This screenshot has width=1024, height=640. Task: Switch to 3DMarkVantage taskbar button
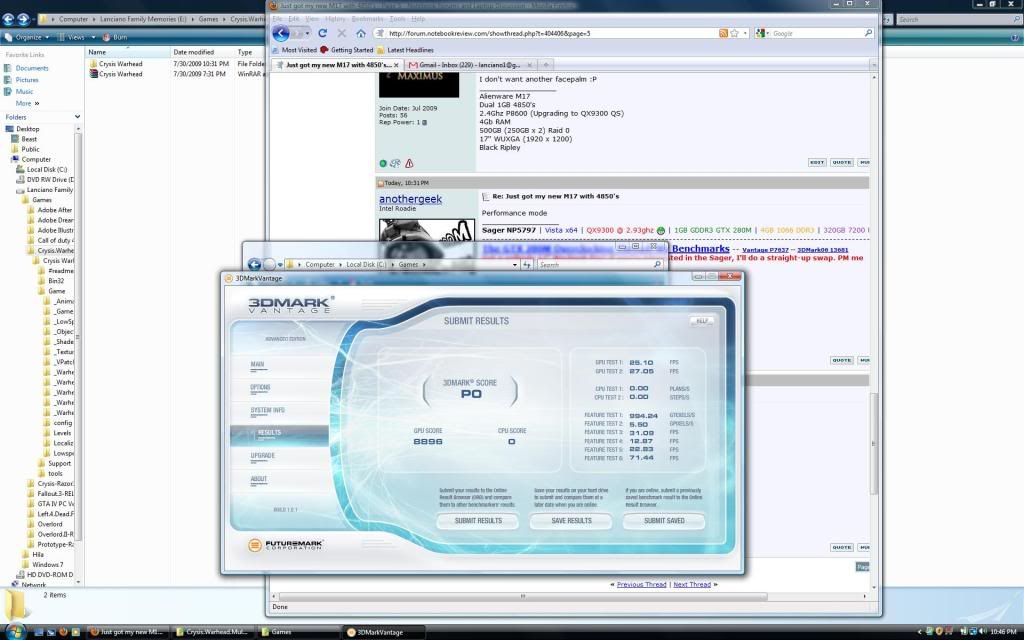click(x=384, y=632)
